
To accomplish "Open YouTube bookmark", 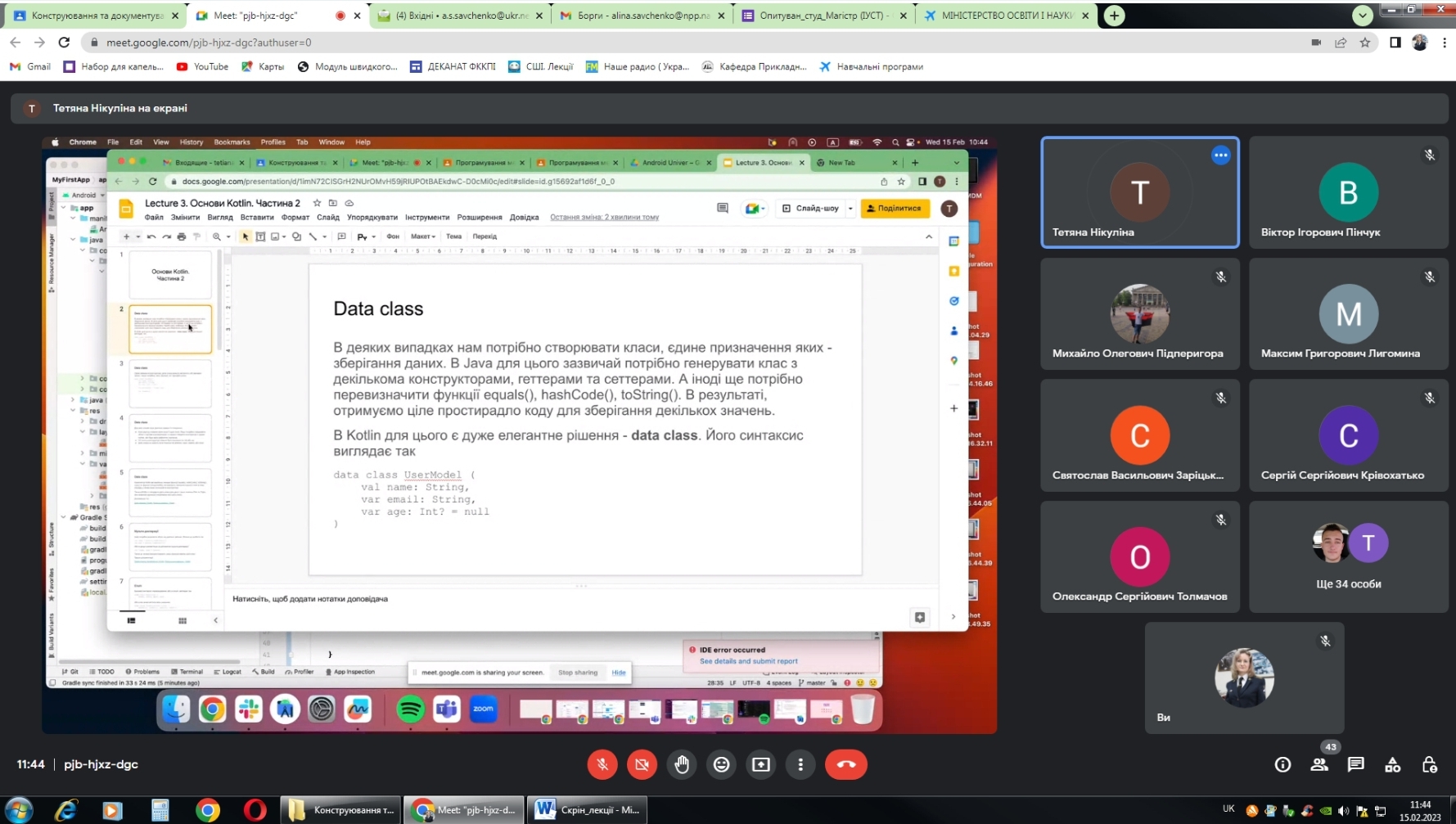I will click(x=202, y=67).
